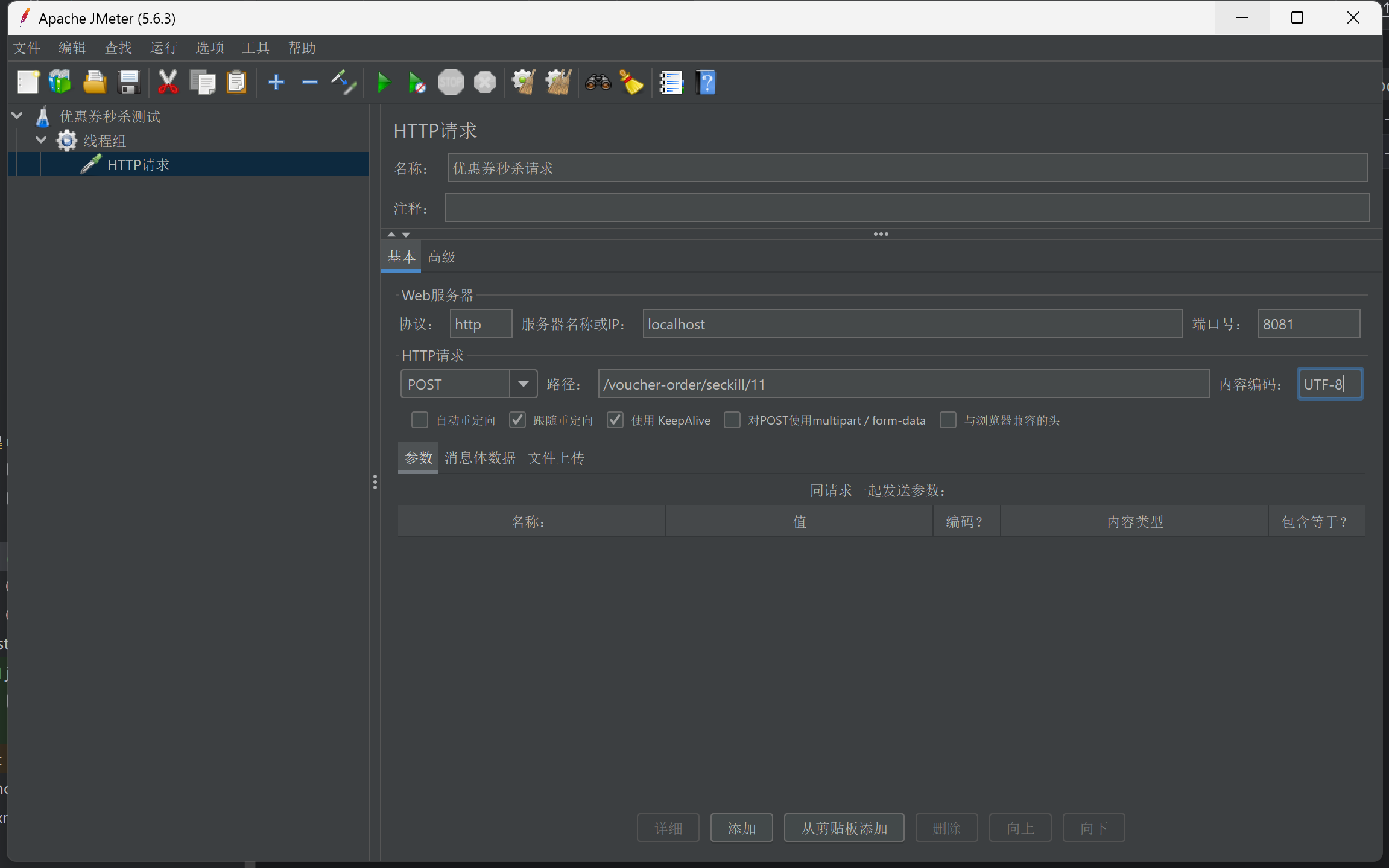Click the binoculars Search icon
This screenshot has width=1389, height=868.
(598, 83)
